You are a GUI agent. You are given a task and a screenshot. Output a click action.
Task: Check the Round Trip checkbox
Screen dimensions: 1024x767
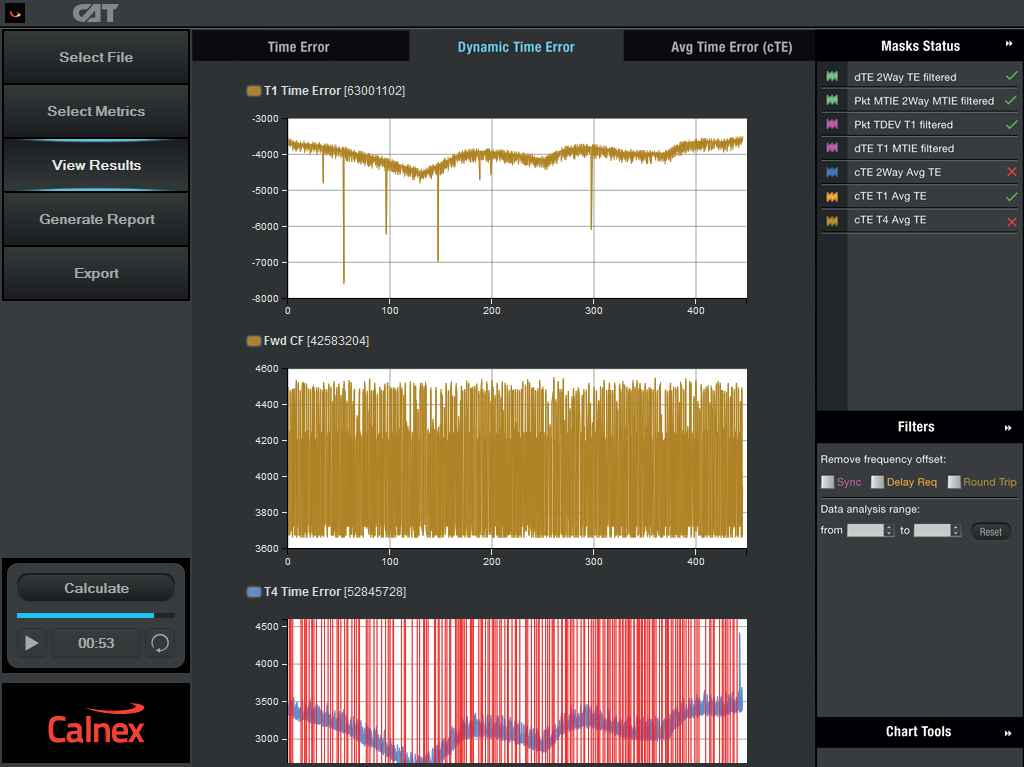click(x=954, y=482)
